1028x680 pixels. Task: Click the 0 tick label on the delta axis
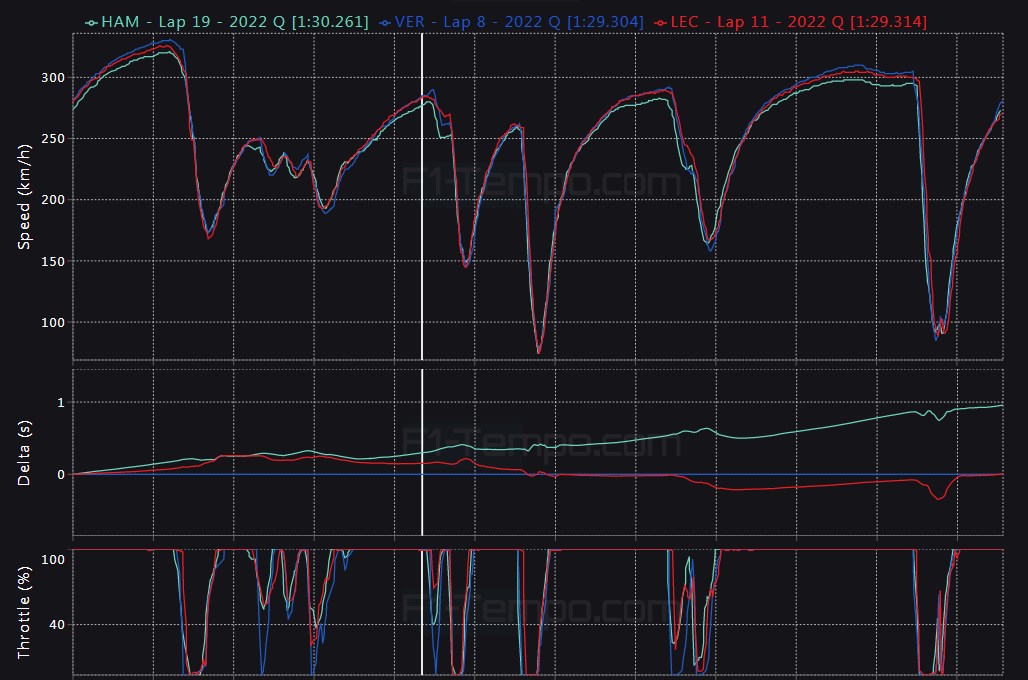click(60, 474)
